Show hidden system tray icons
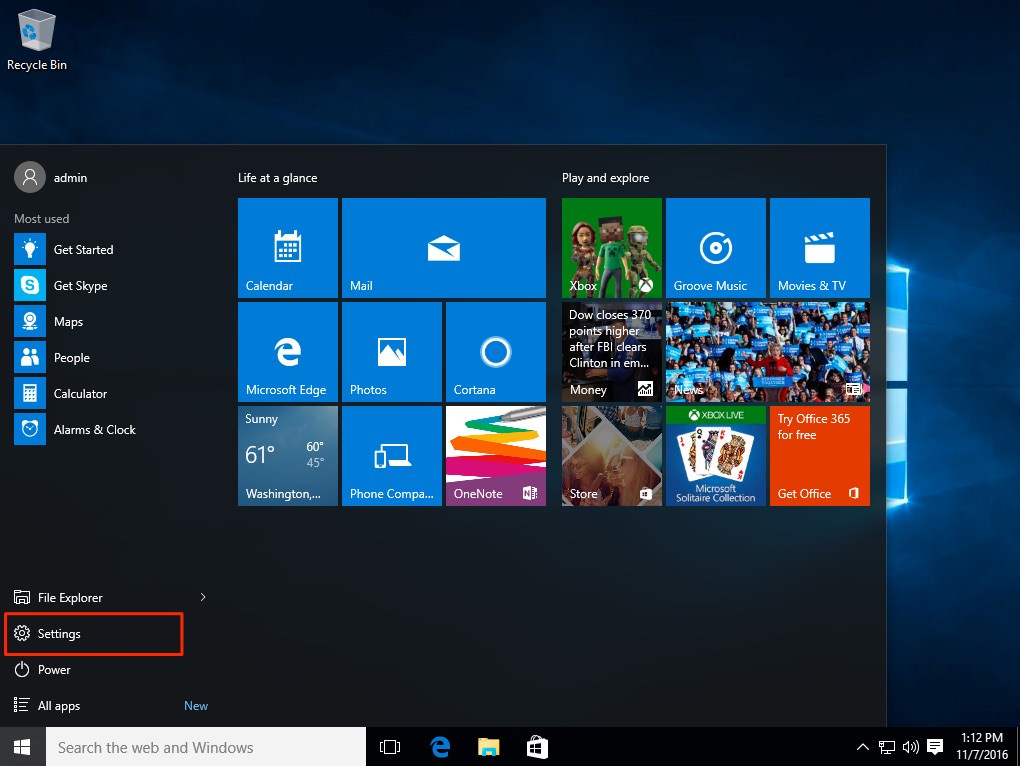Screen dimensions: 1020x766 [x=863, y=747]
